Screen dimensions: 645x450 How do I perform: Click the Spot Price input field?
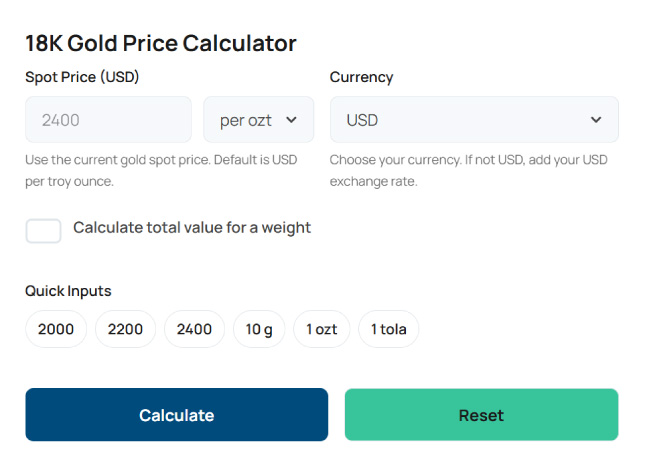point(108,120)
